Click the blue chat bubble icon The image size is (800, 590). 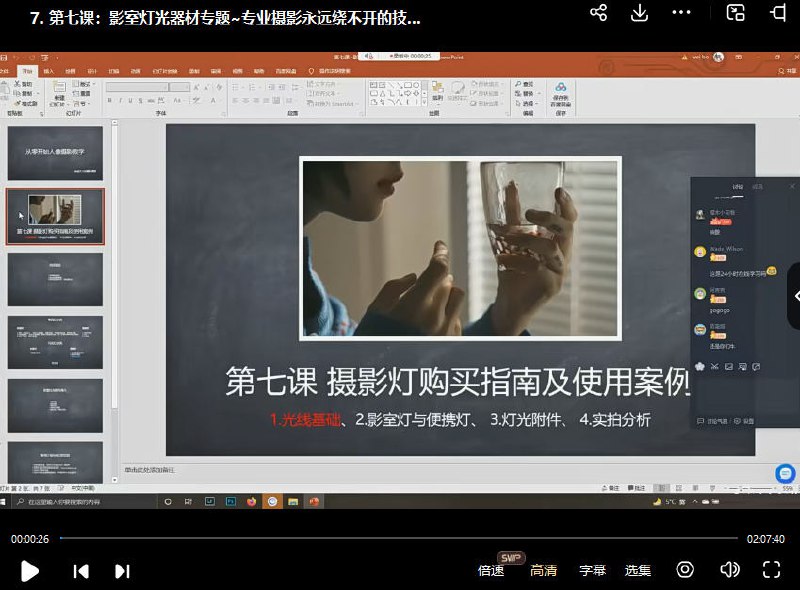pos(786,474)
